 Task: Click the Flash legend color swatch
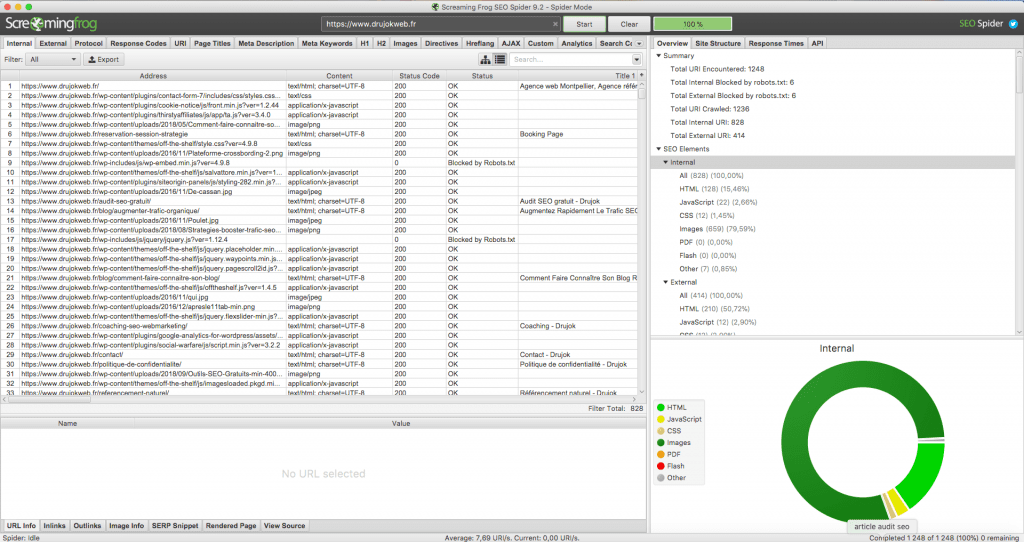(660, 466)
